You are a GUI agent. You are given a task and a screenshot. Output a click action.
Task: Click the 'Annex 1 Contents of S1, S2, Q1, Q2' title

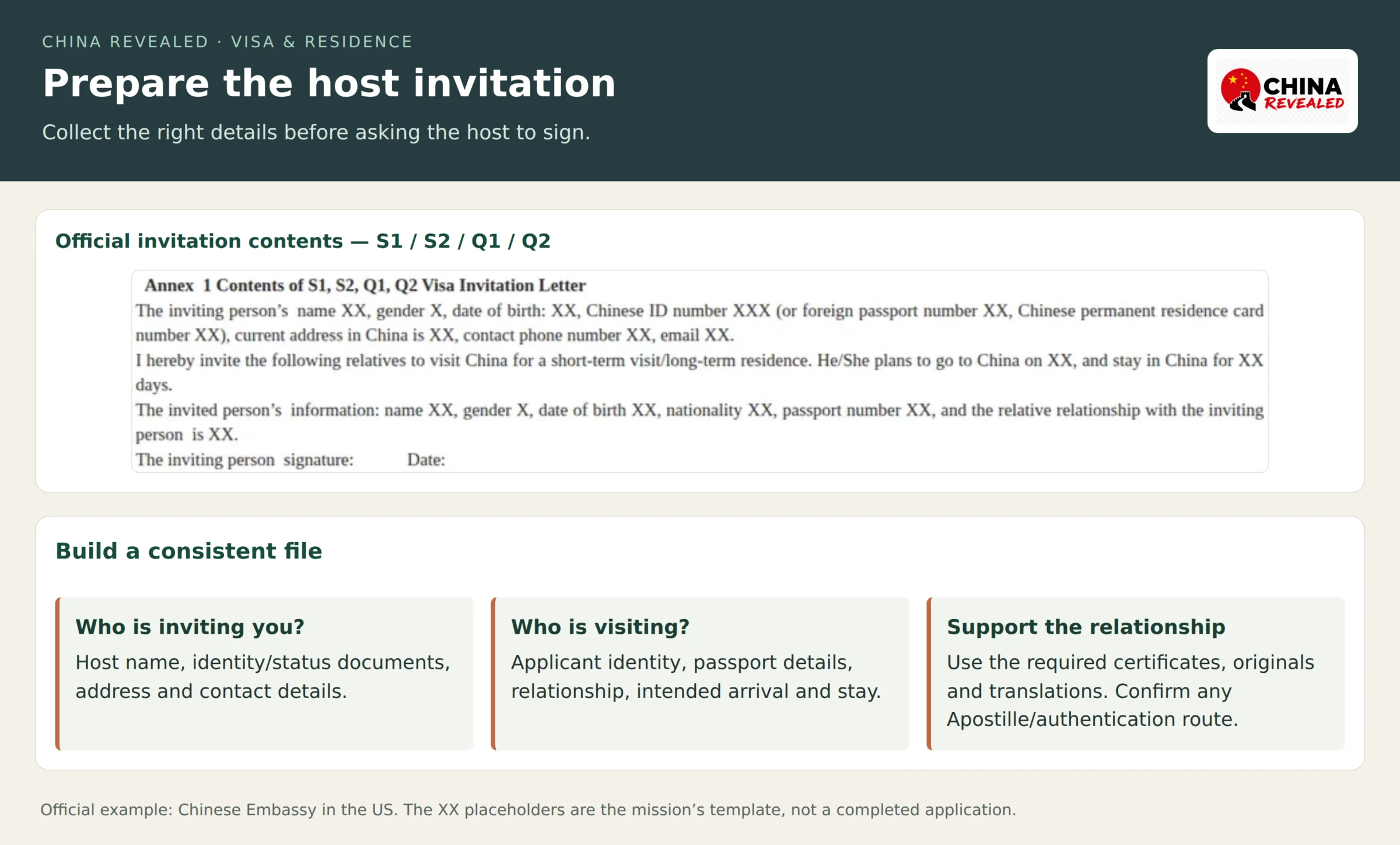click(x=365, y=285)
